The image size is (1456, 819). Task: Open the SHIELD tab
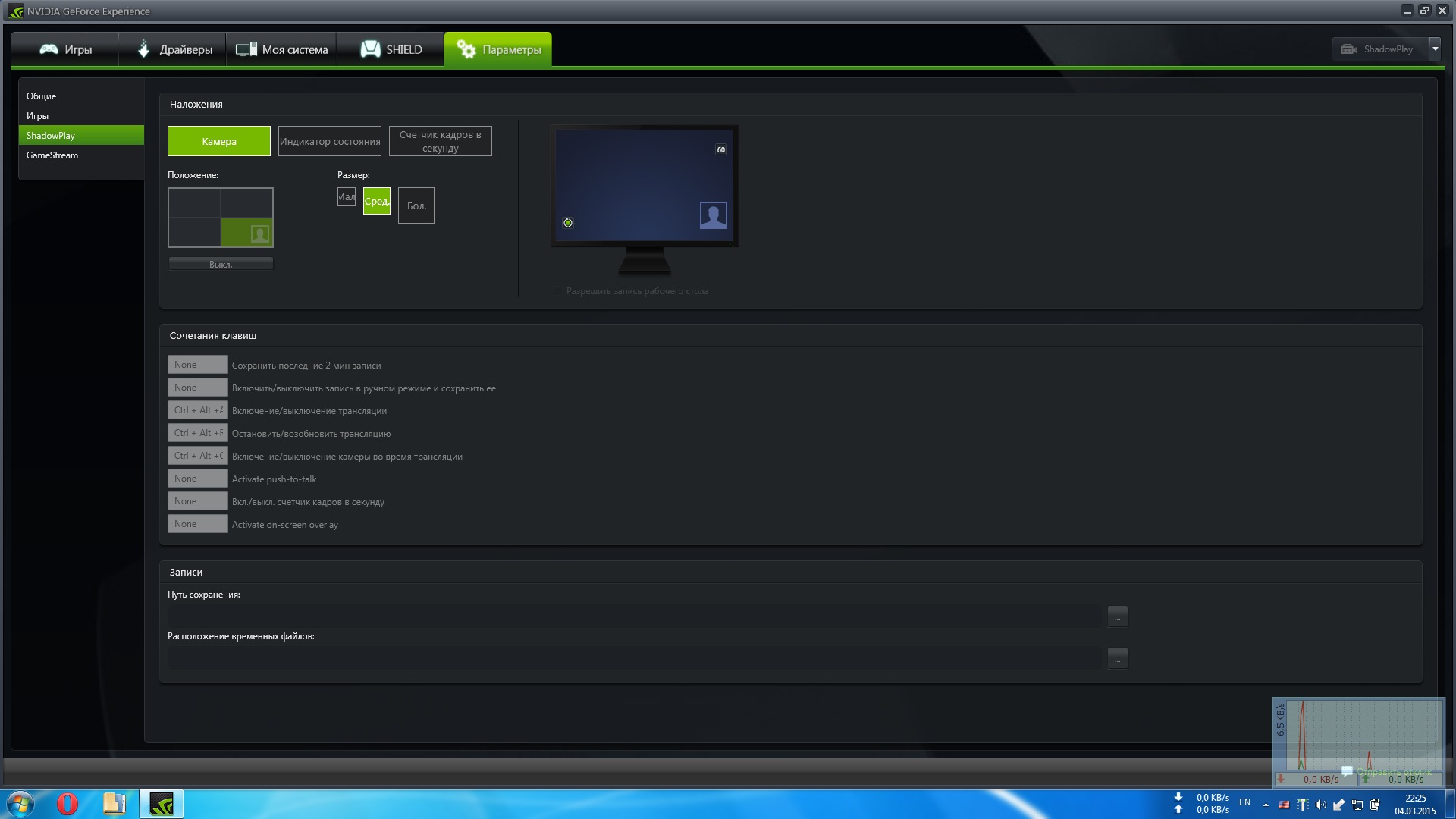click(x=391, y=50)
